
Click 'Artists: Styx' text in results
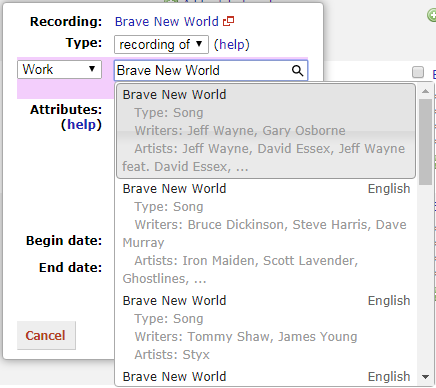(x=172, y=355)
